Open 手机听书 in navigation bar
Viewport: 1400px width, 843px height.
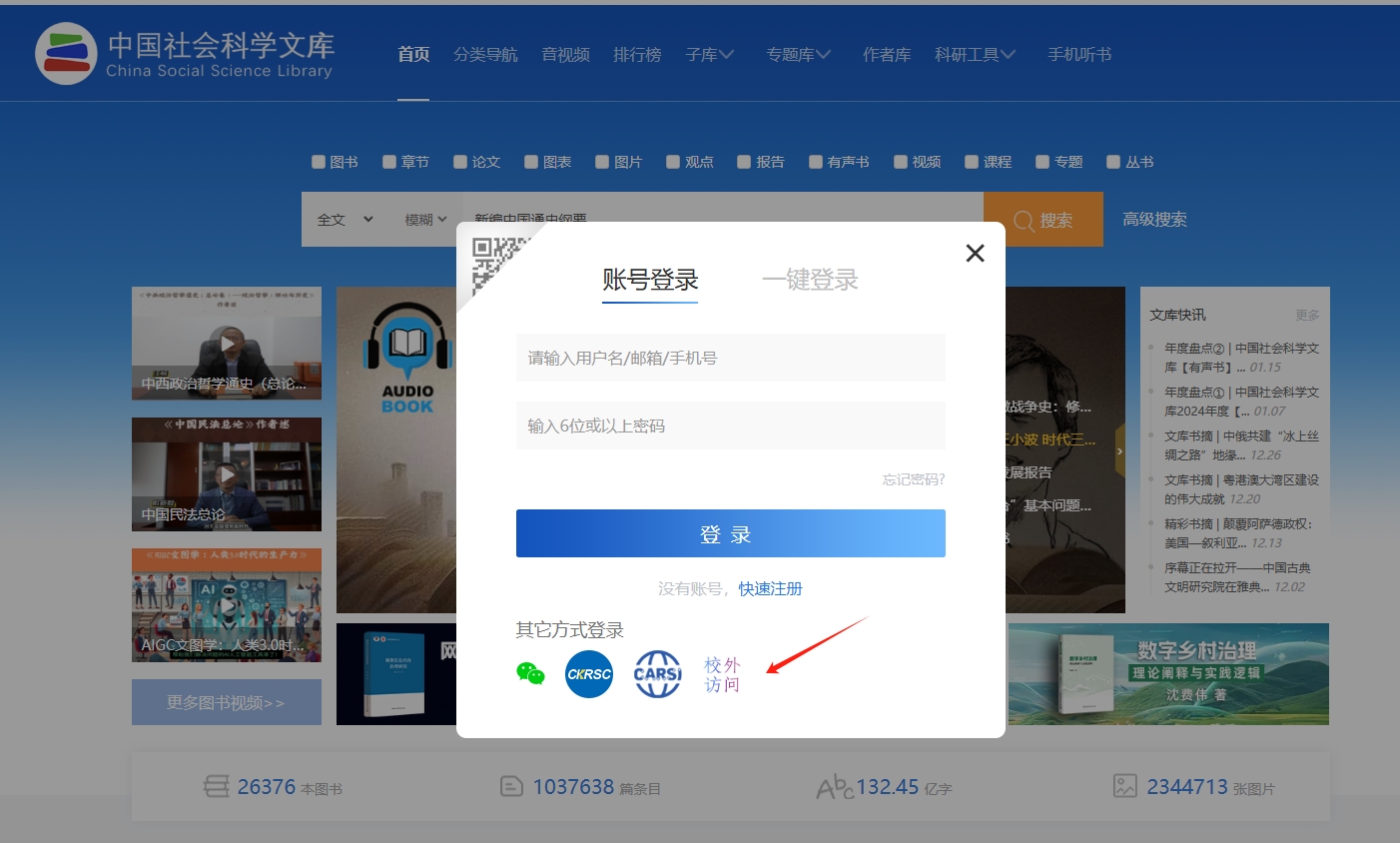(1079, 54)
